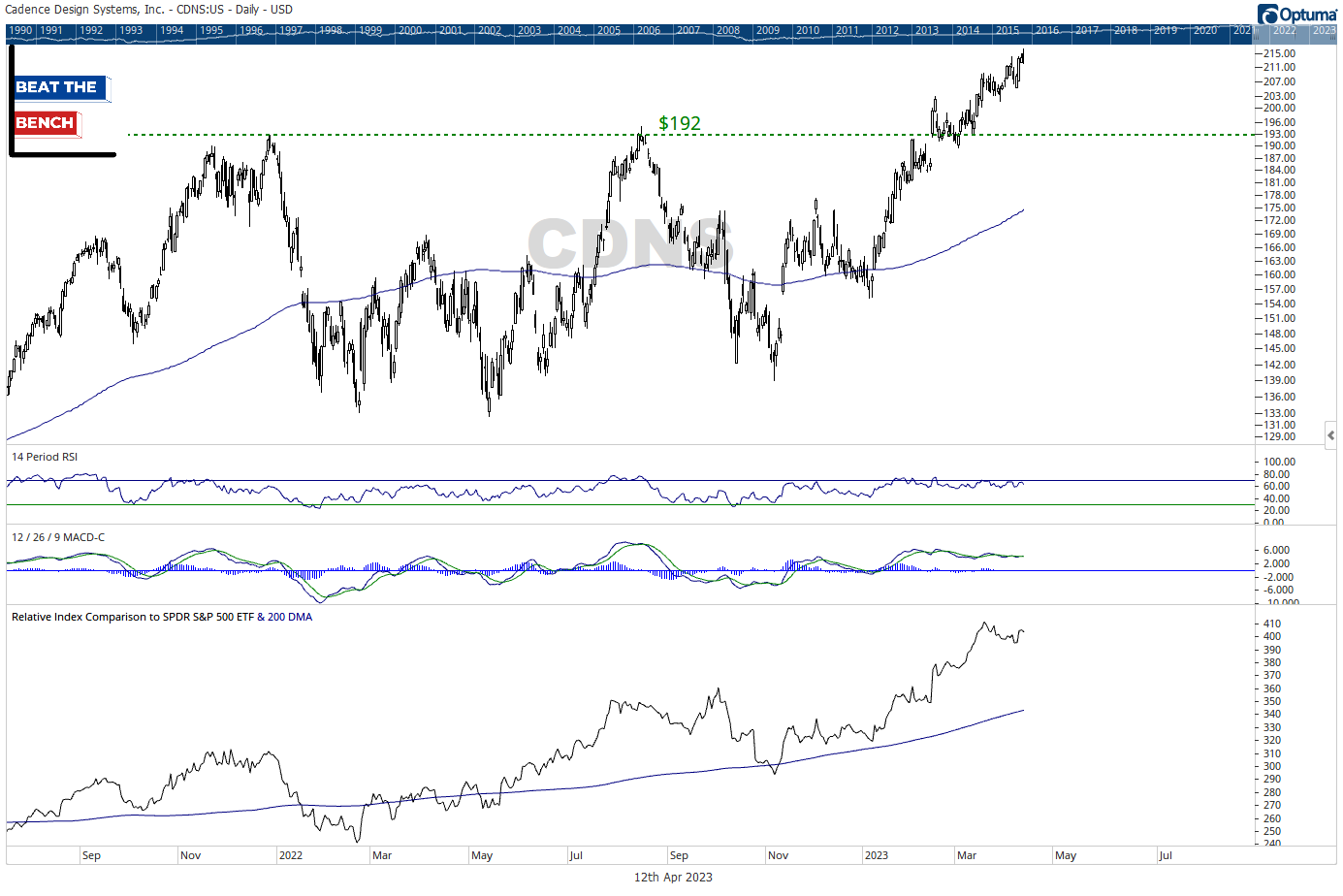Image resolution: width=1343 pixels, height=896 pixels.
Task: Click the 129.00 price axis value
Action: [1279, 436]
